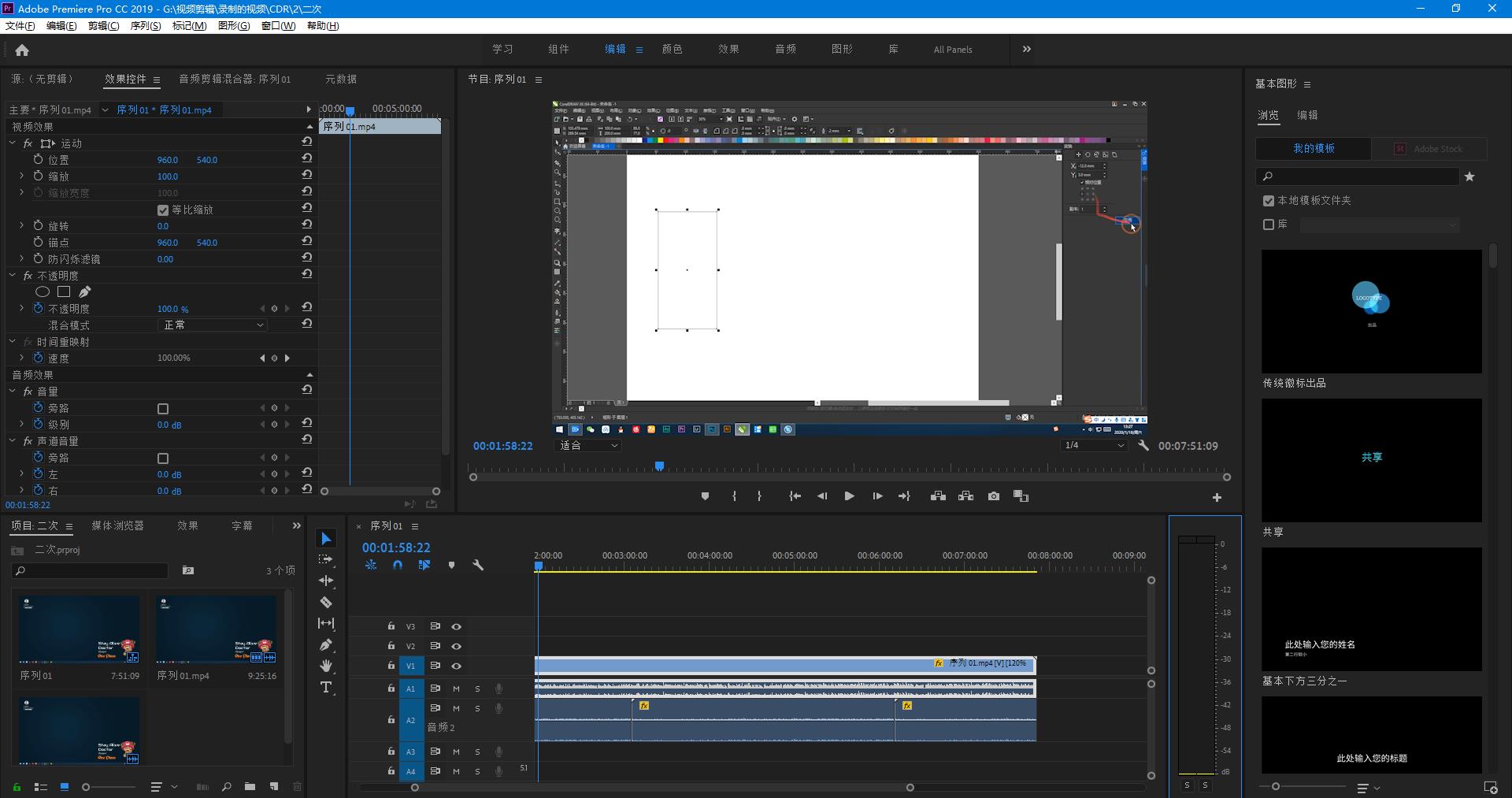The image size is (1512, 798).
Task: Play the program monitor
Action: [849, 496]
